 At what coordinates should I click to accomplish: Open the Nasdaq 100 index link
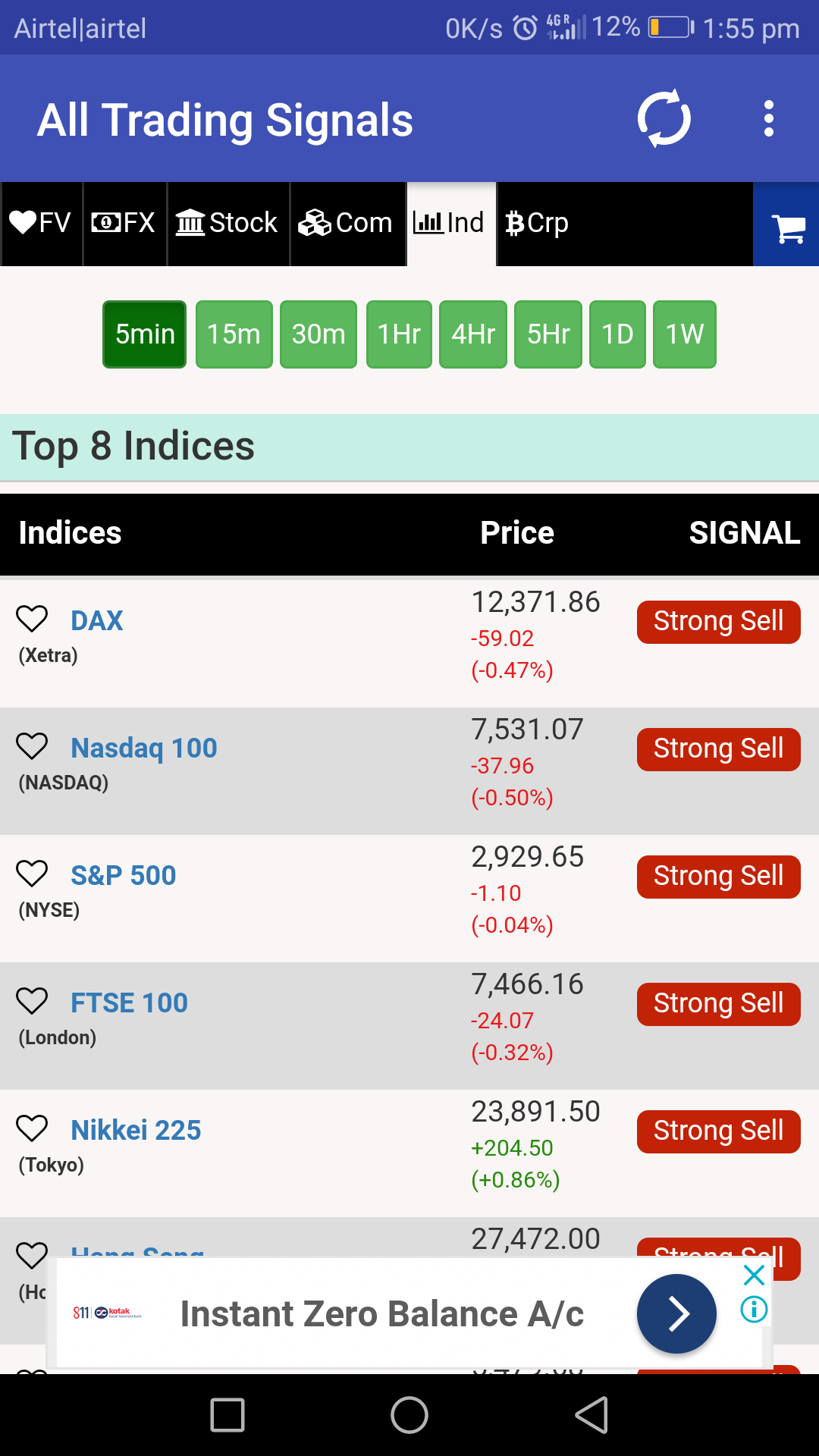coord(143,748)
